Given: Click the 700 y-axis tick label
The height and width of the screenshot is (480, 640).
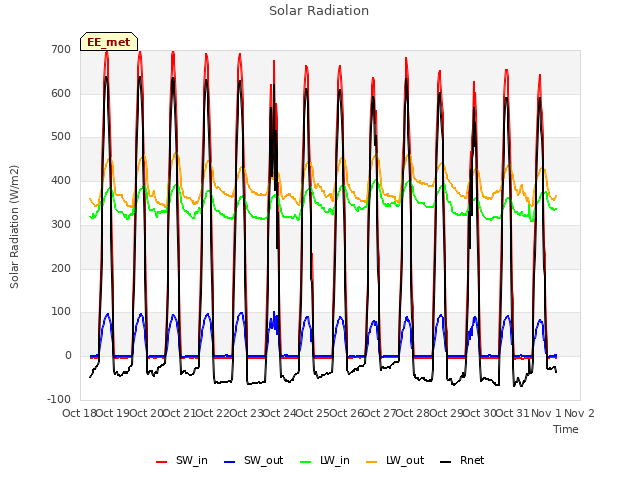Looking at the screenshot, I should tap(61, 49).
